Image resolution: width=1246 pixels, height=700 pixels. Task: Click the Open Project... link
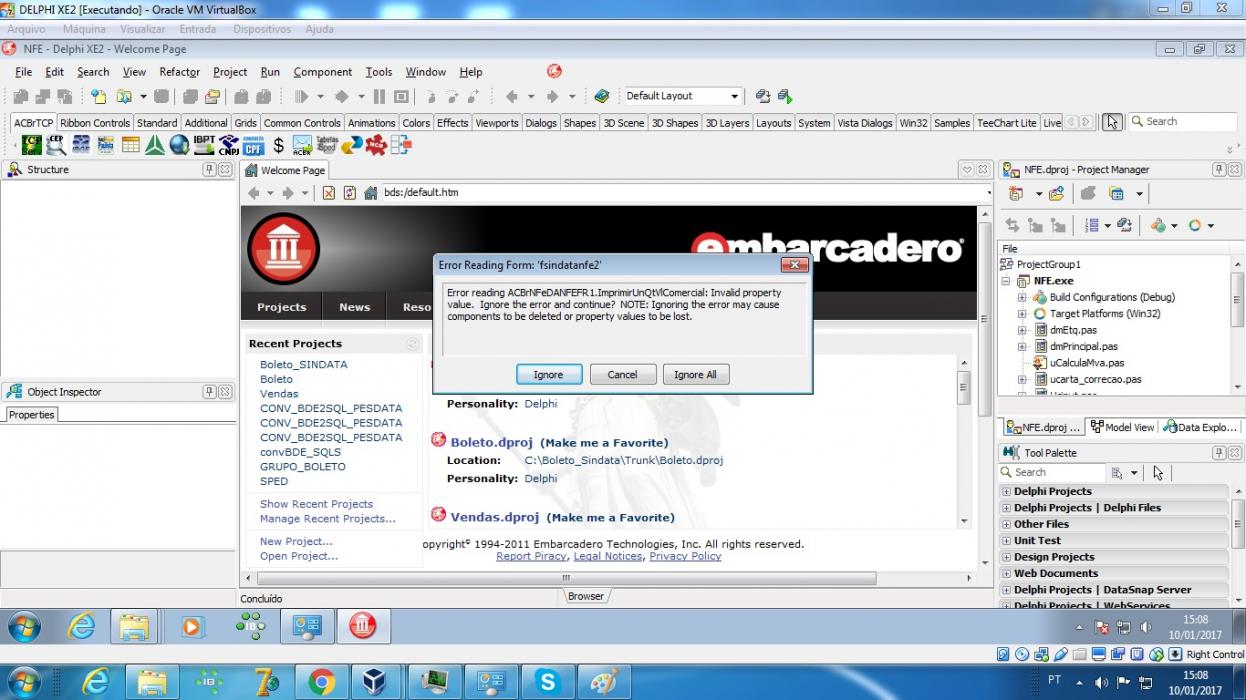[299, 556]
